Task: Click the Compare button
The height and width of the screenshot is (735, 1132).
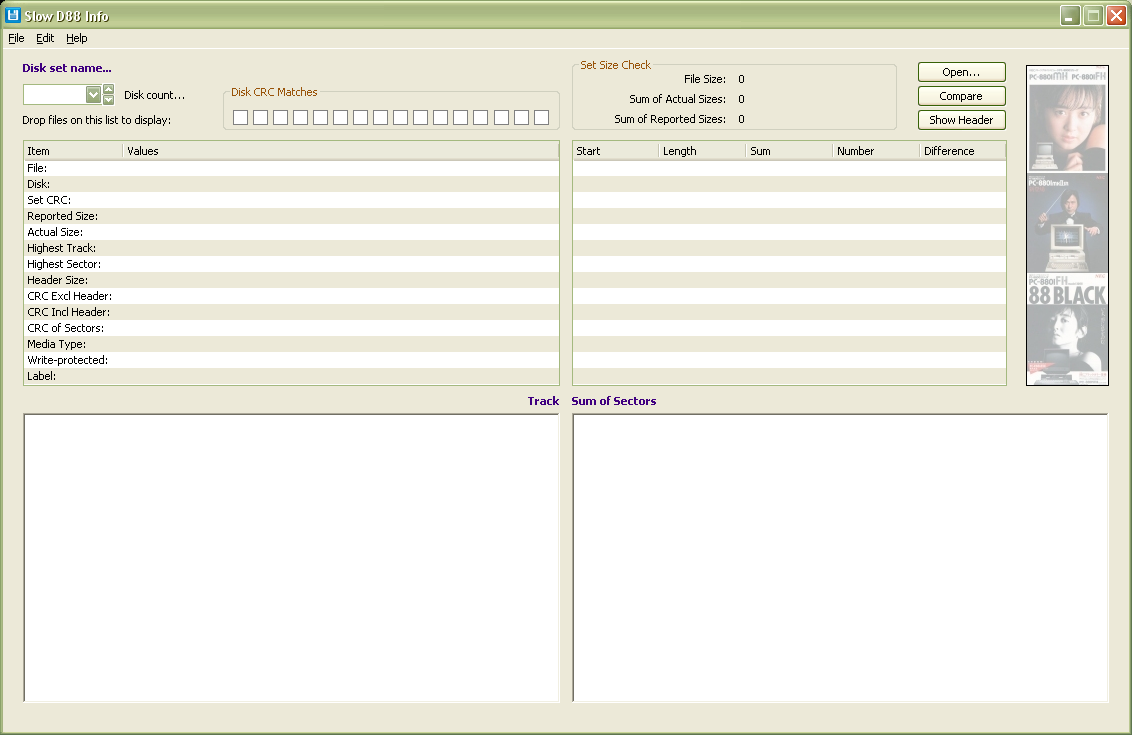Action: (961, 96)
